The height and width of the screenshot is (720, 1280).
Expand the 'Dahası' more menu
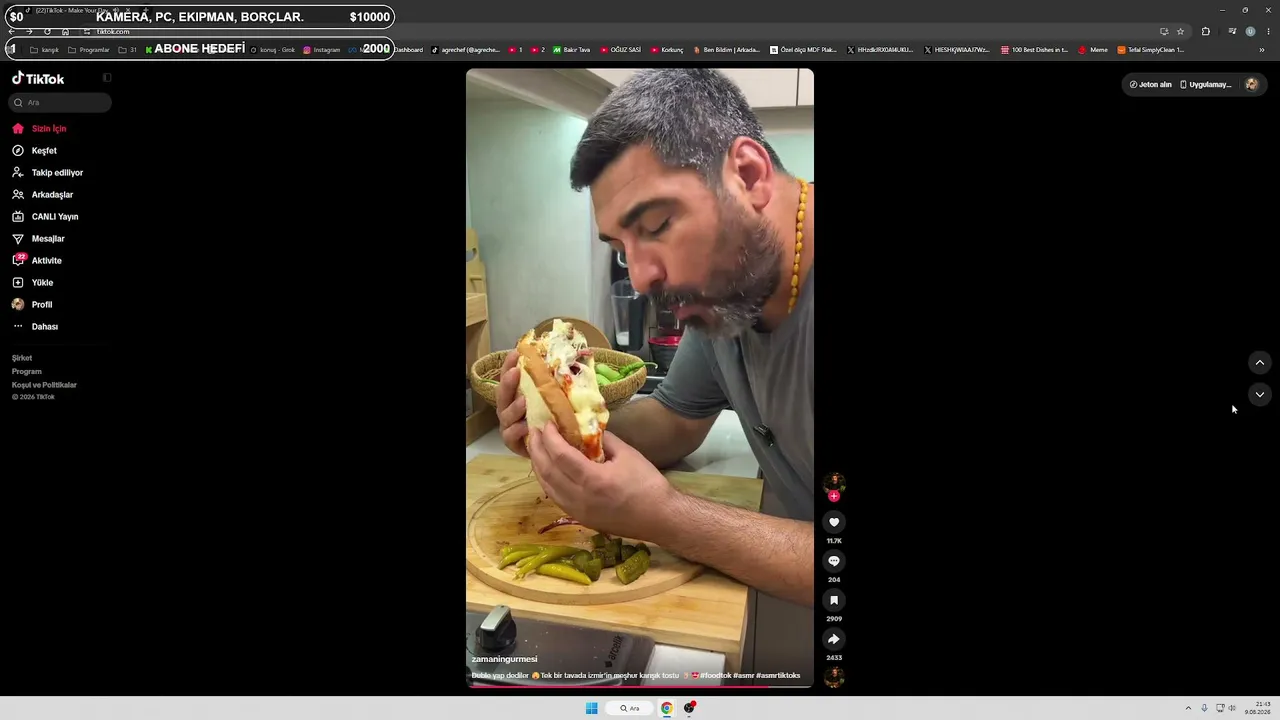[x=35, y=327]
